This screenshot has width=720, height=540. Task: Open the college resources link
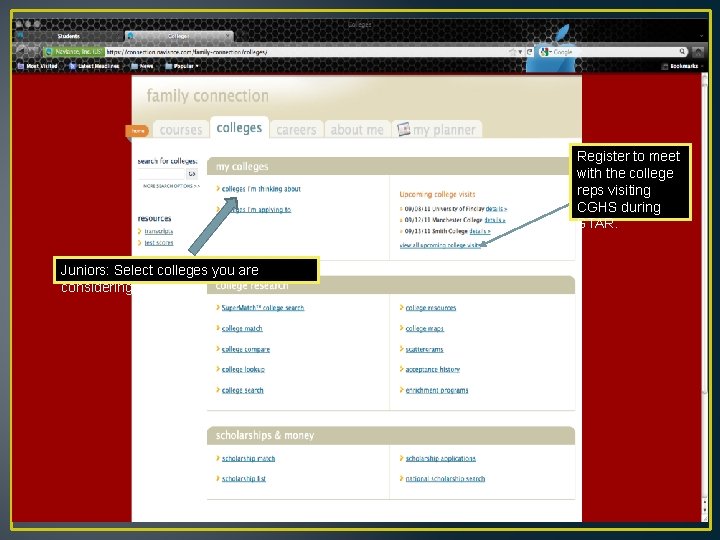(x=431, y=308)
